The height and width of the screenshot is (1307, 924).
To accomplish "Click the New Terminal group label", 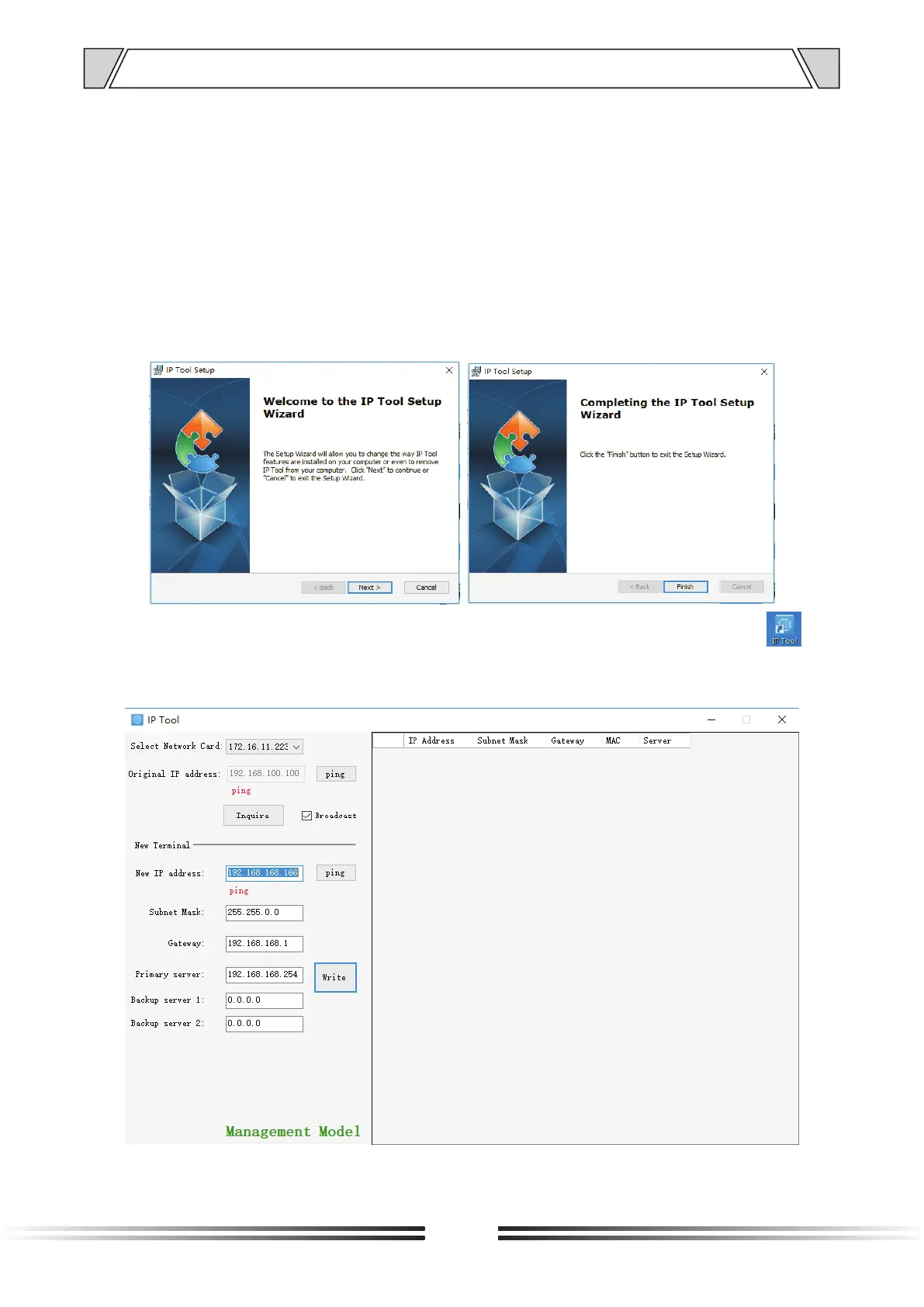I will 162,845.
